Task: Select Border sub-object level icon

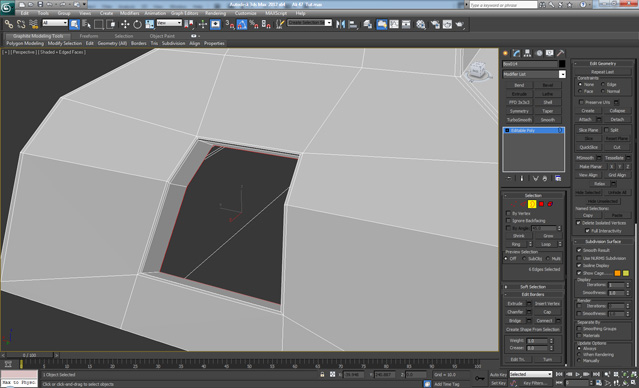Action: tap(532, 204)
